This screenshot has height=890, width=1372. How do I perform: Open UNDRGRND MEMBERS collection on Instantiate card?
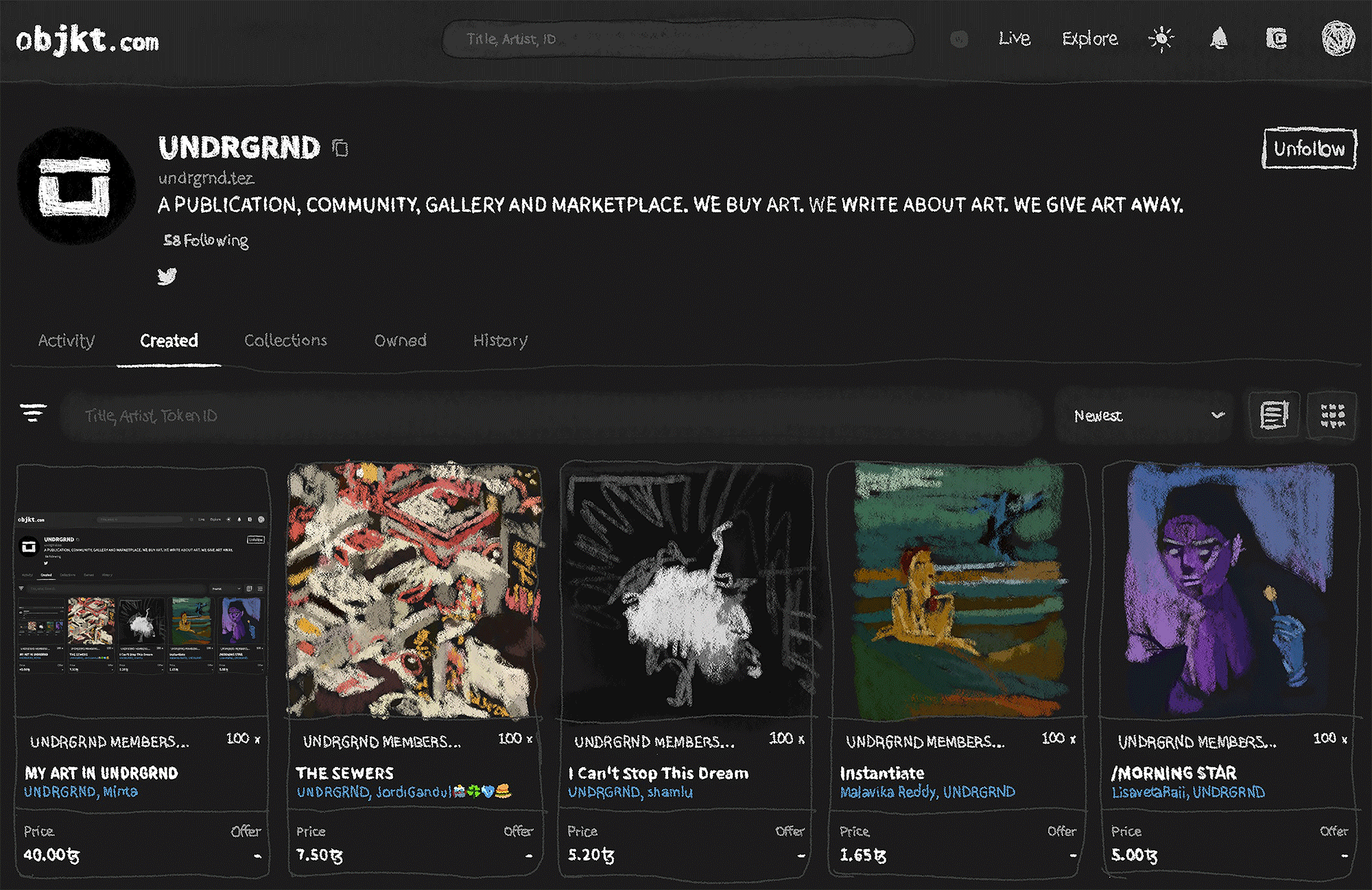[925, 742]
